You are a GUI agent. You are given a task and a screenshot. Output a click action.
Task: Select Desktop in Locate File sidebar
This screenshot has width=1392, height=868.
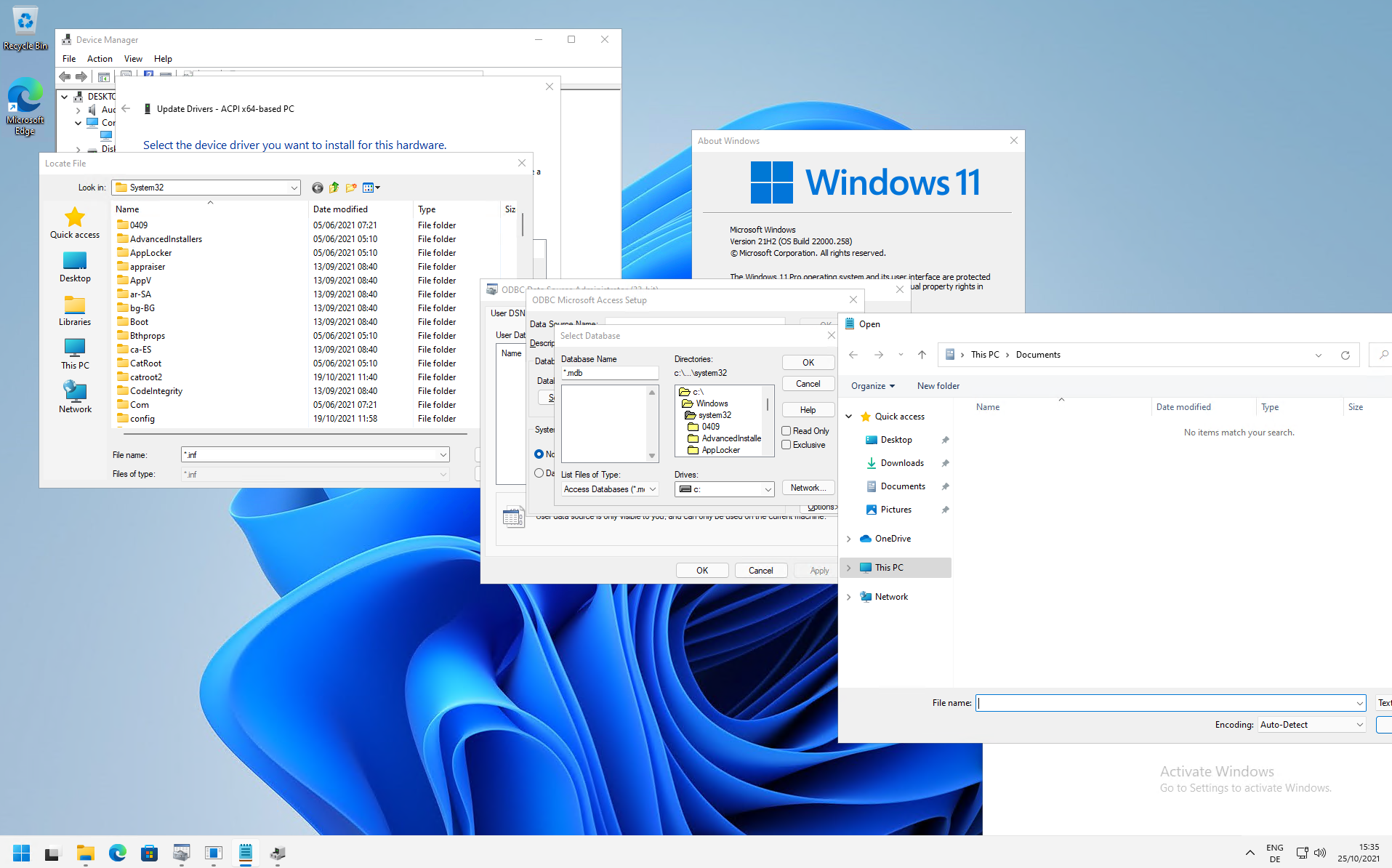coord(75,267)
